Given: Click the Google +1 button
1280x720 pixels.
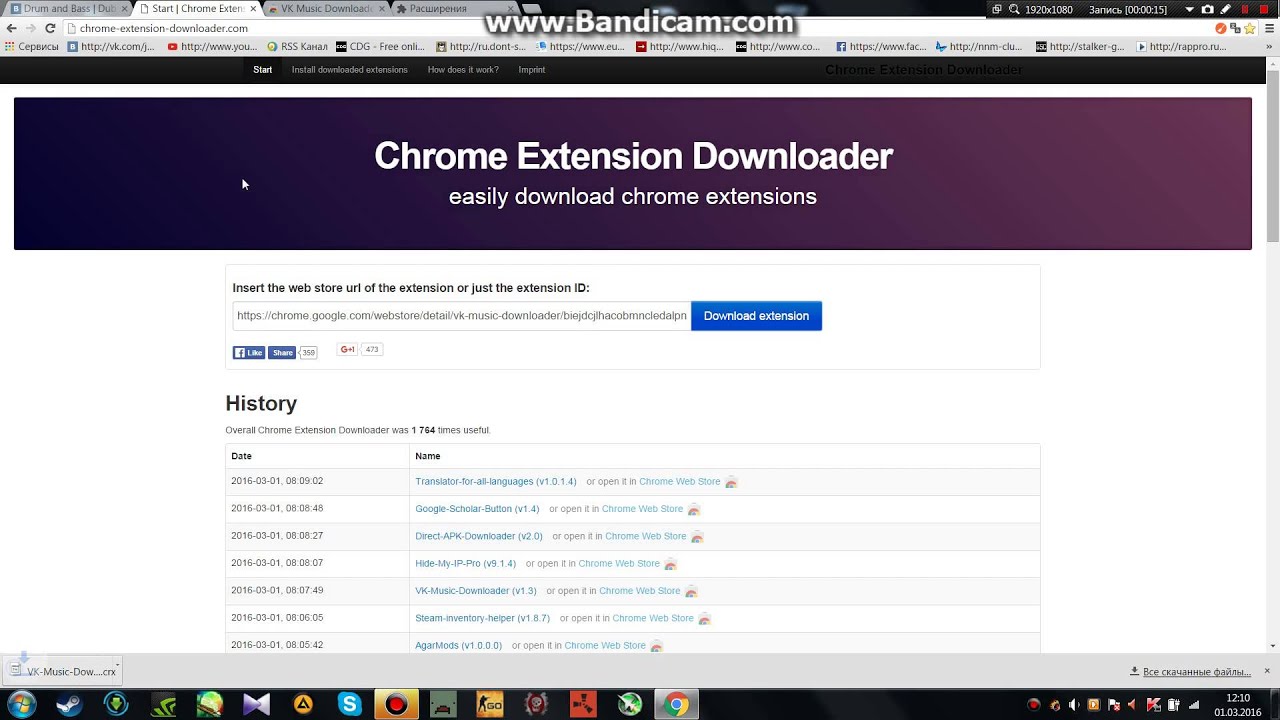Looking at the screenshot, I should [348, 349].
